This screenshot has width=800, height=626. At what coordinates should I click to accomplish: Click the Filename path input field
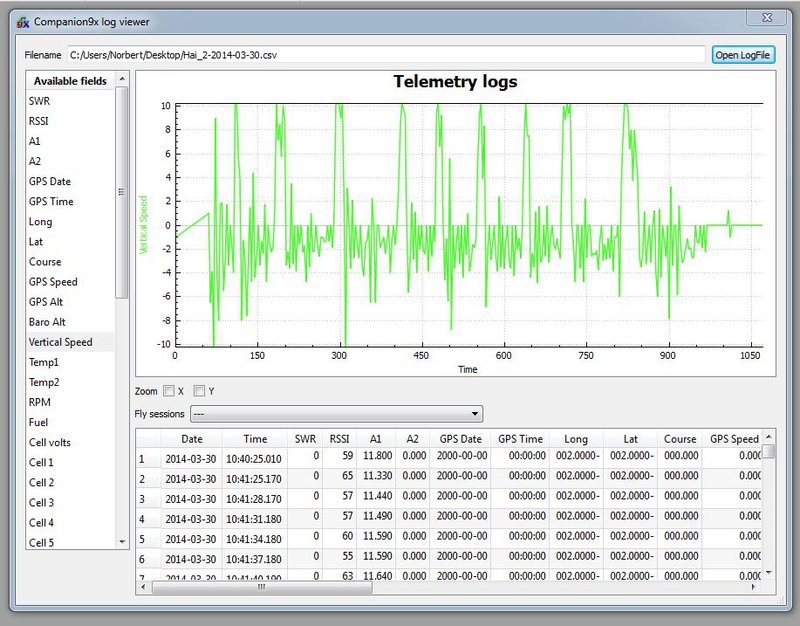[386, 55]
